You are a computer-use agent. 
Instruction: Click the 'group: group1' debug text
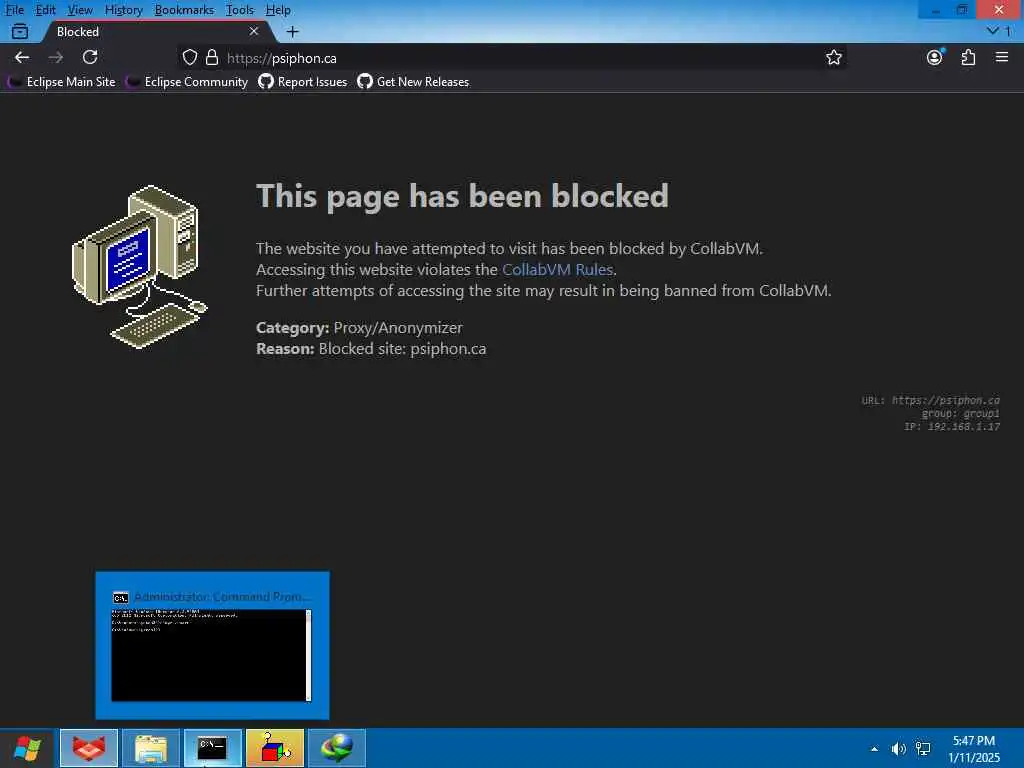[961, 413]
